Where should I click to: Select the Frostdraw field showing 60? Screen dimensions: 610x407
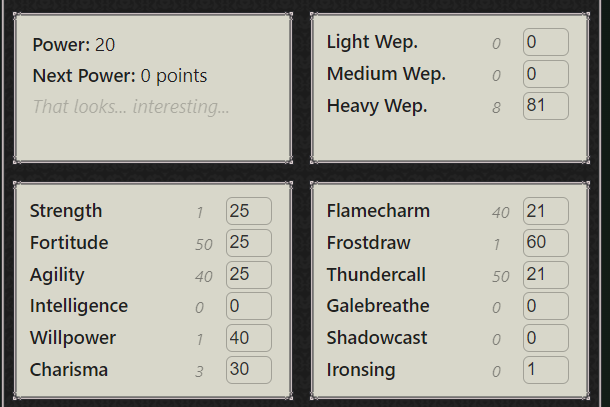pyautogui.click(x=545, y=243)
